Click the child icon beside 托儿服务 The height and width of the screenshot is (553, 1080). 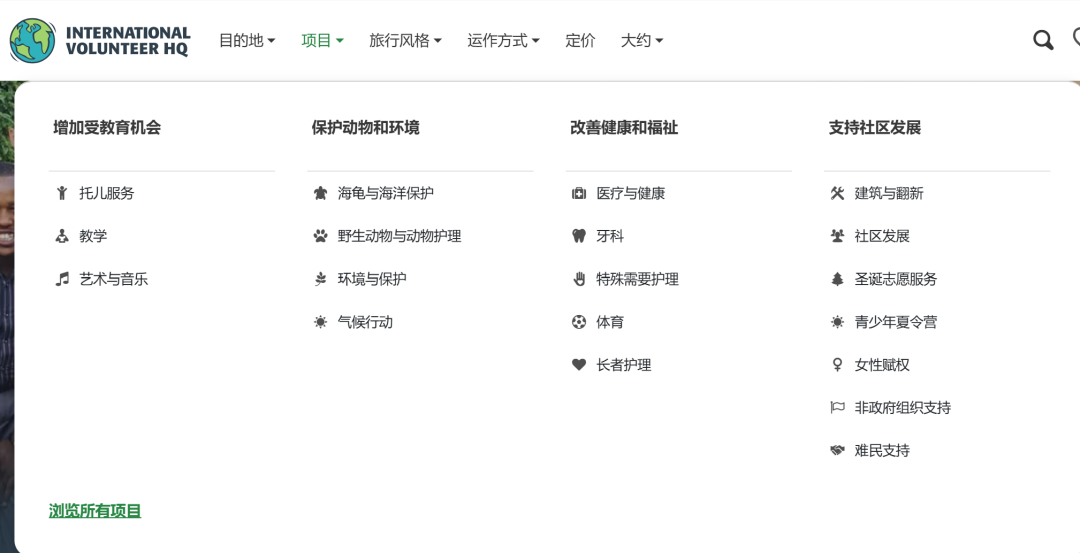click(x=62, y=193)
